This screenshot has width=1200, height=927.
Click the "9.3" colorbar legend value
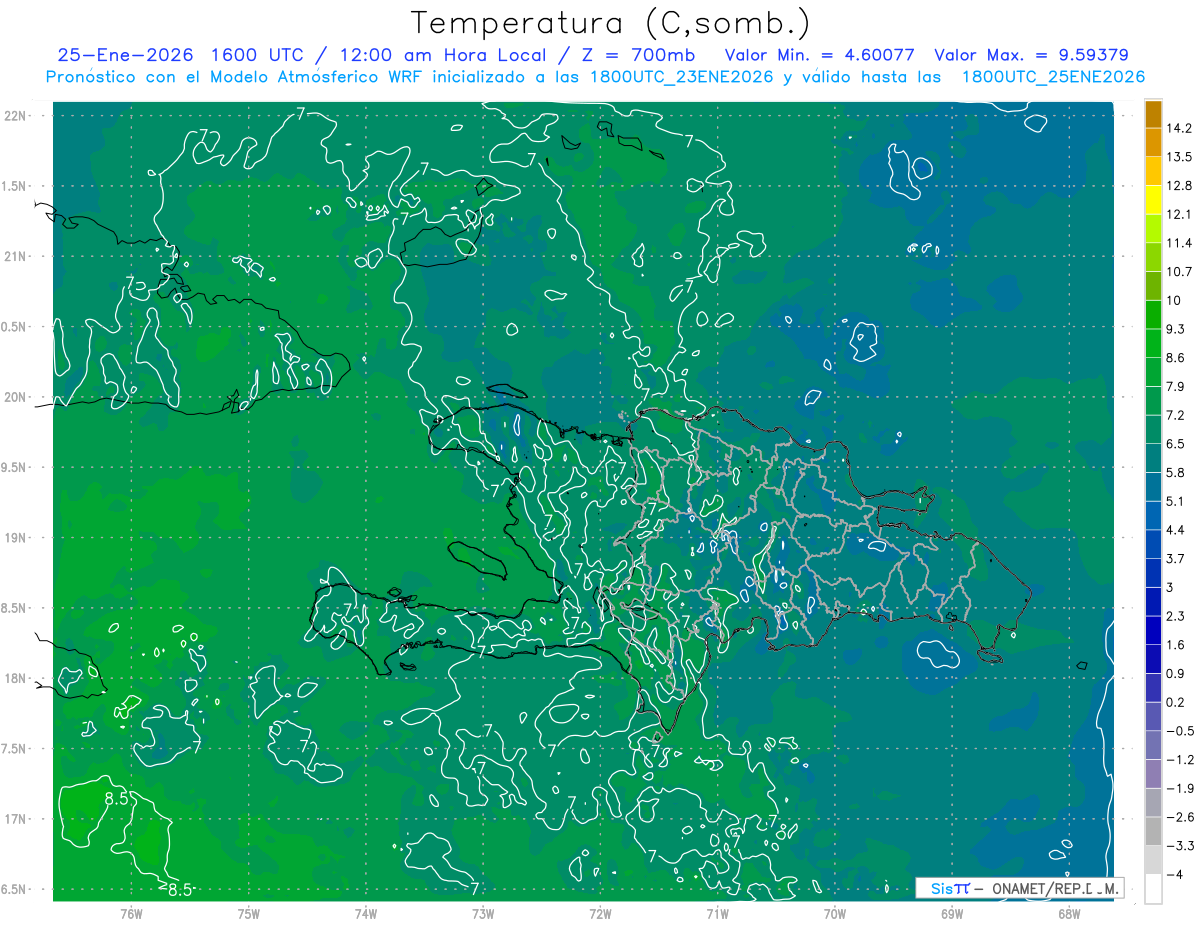point(1175,329)
